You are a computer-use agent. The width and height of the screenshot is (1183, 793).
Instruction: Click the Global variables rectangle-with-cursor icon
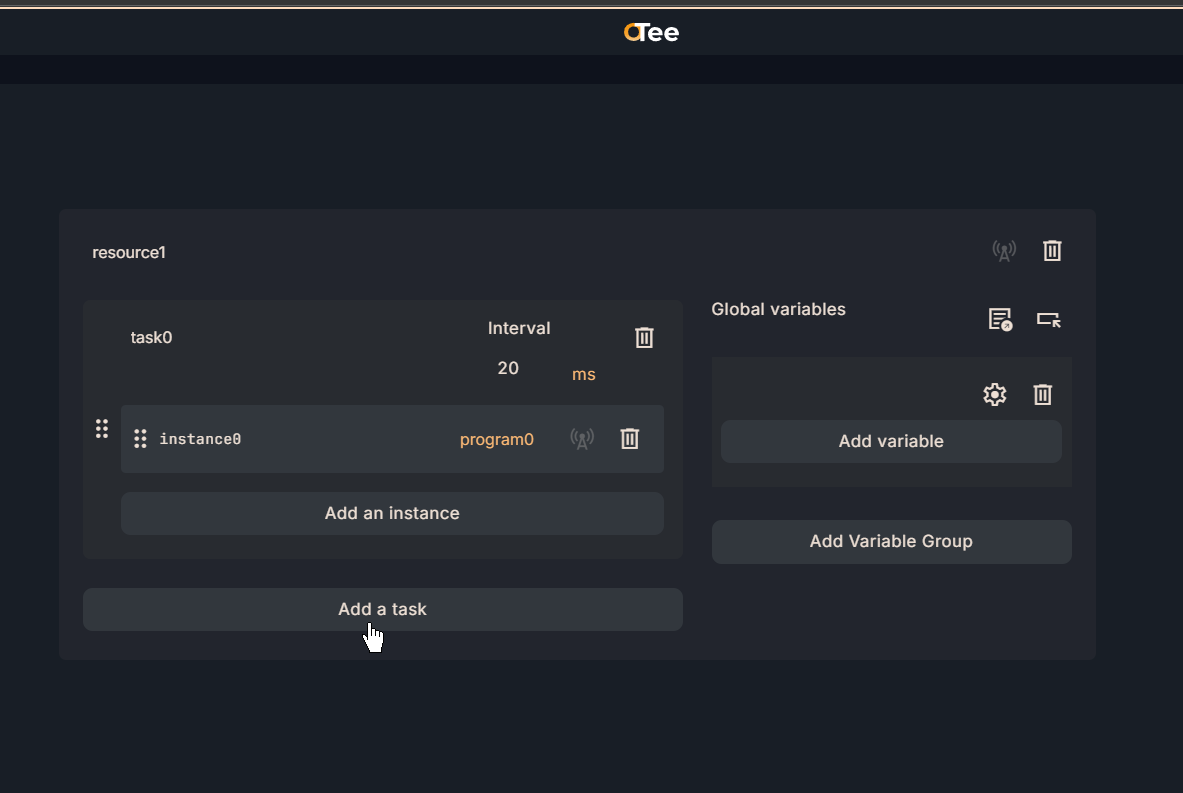point(1048,320)
